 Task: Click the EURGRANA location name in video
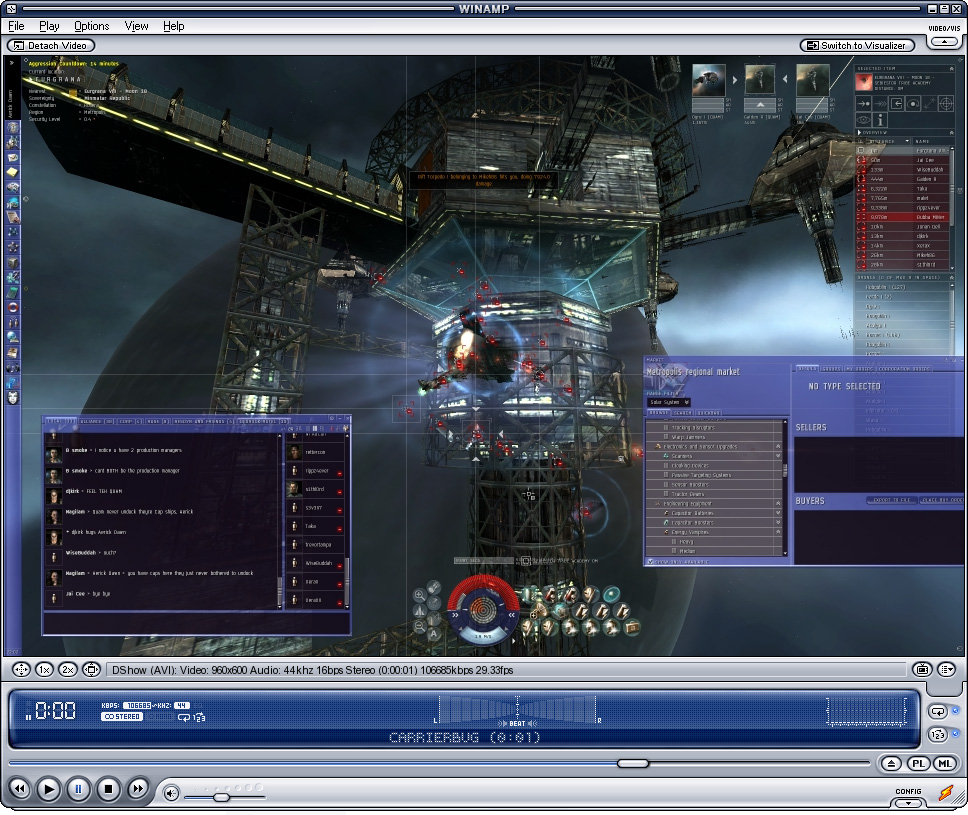[56, 80]
